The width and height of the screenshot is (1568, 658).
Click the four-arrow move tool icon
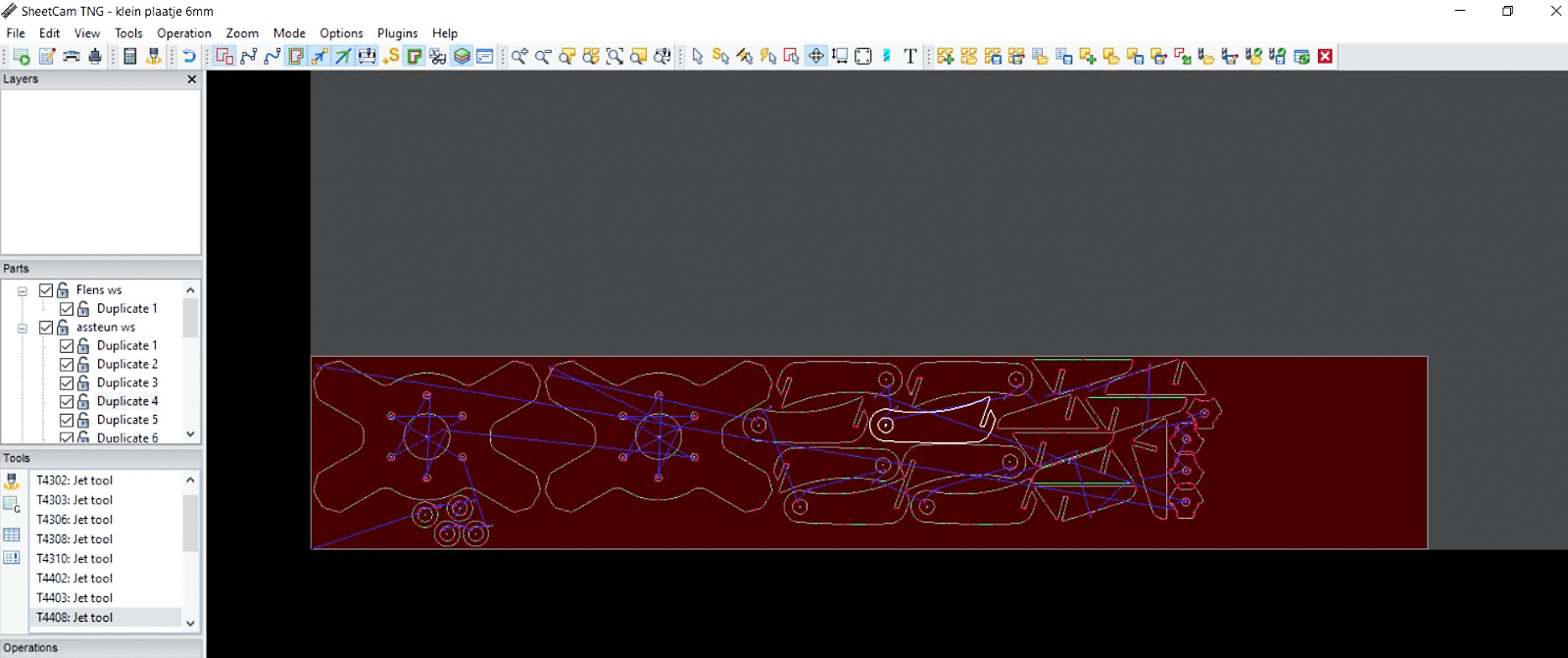(x=815, y=57)
